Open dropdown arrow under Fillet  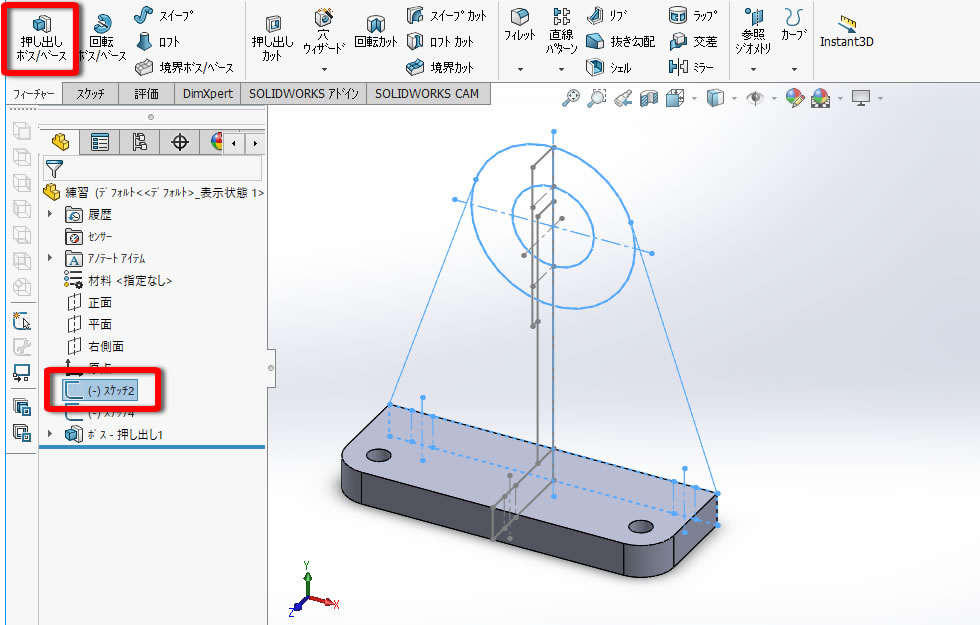pos(520,69)
